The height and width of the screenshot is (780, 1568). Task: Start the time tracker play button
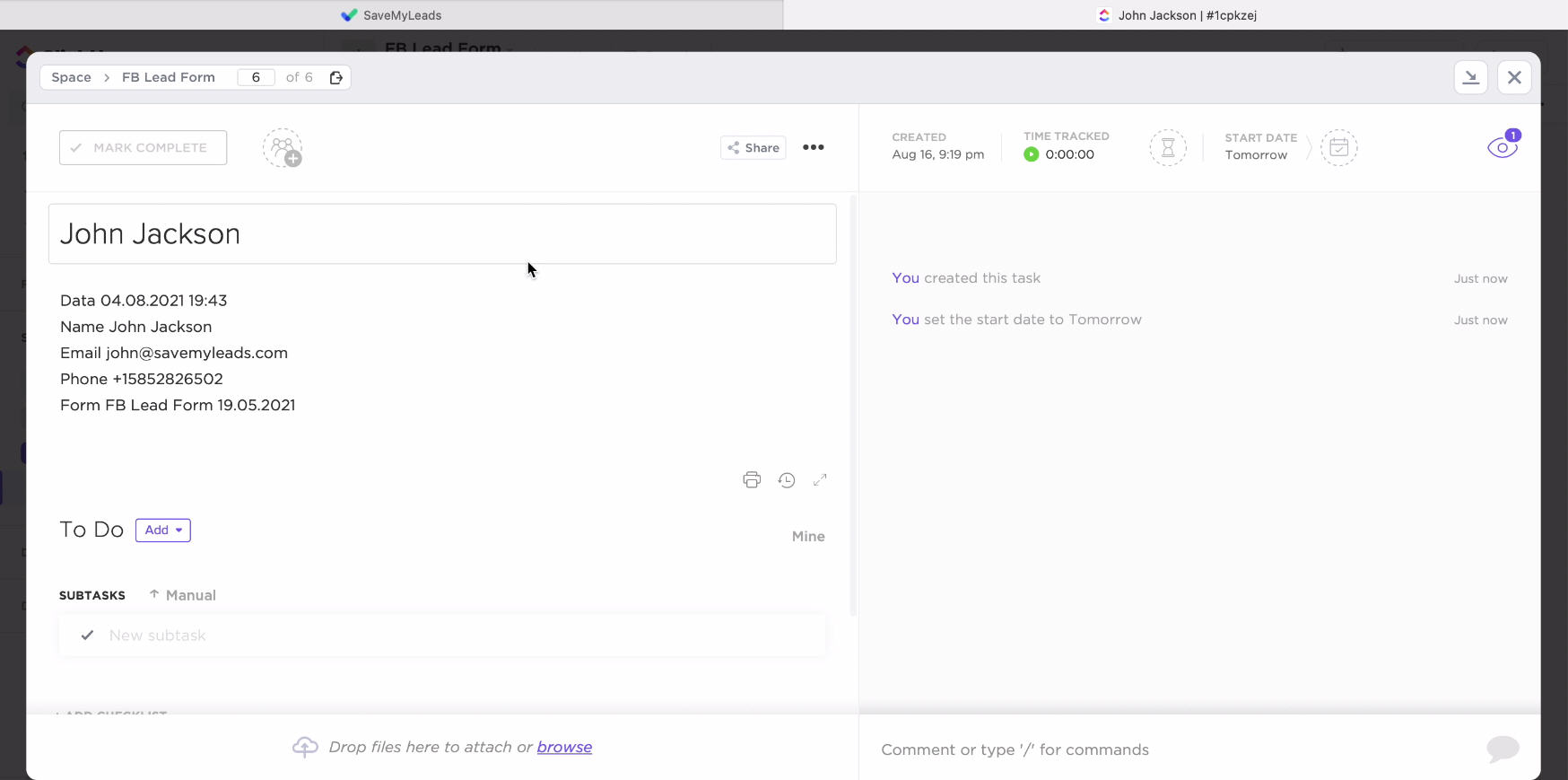[1032, 154]
